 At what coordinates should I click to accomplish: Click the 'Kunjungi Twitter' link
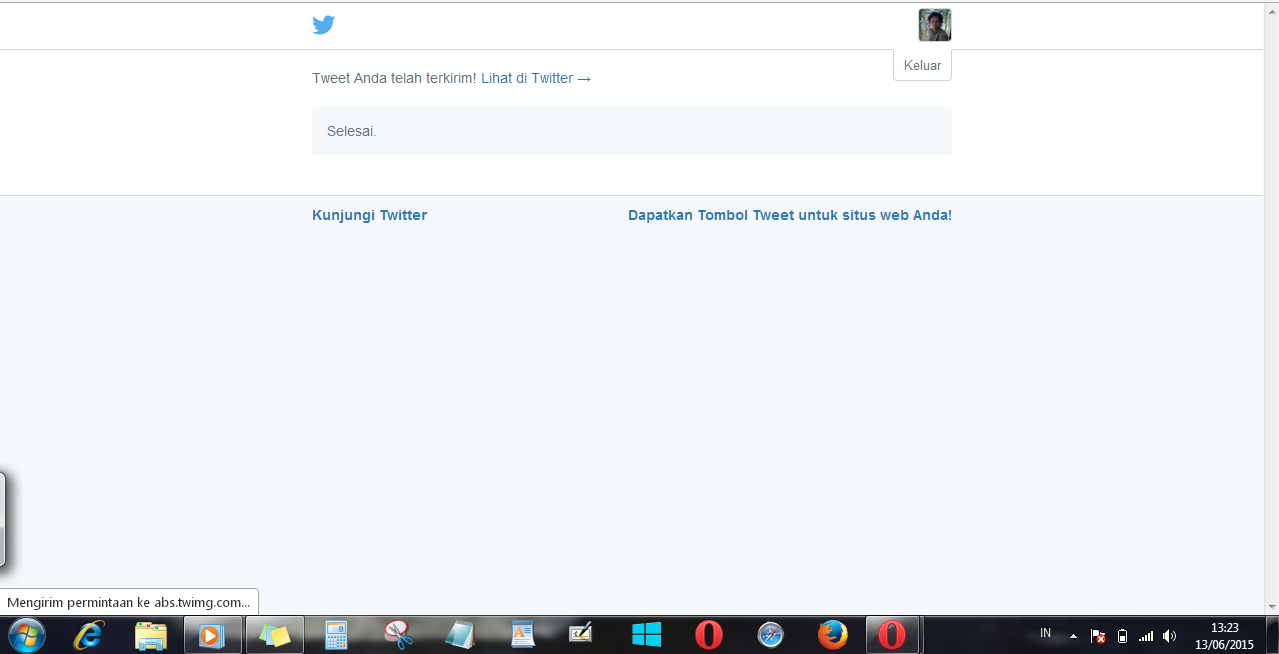point(369,215)
